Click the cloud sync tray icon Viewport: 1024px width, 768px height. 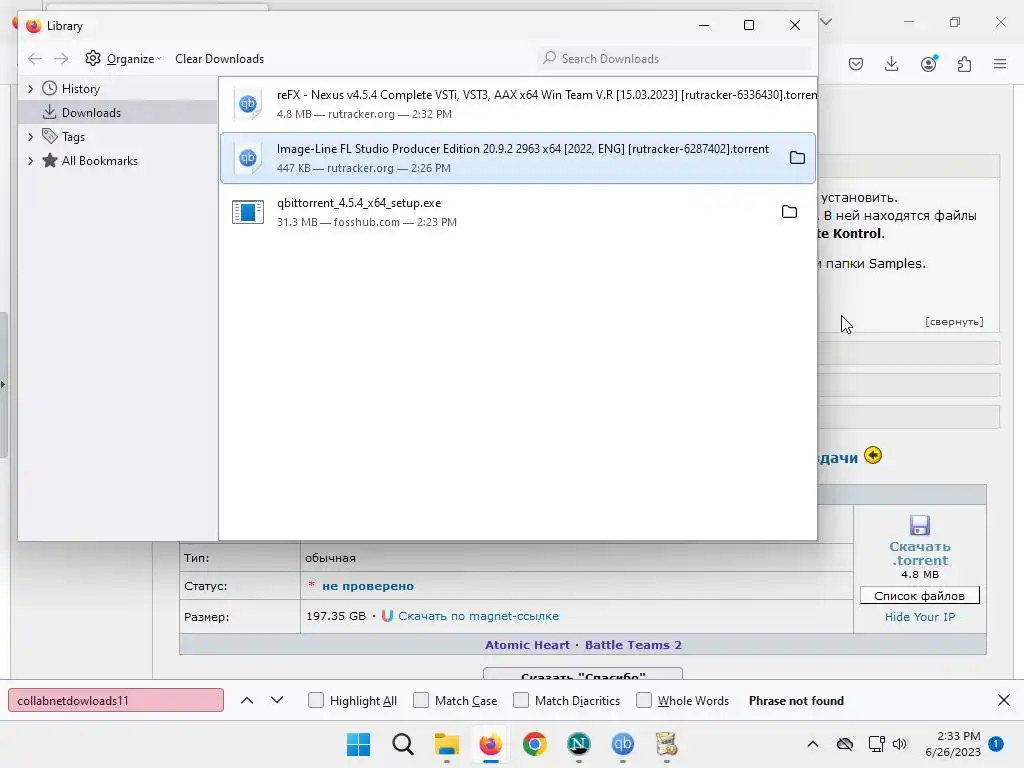(x=844, y=744)
